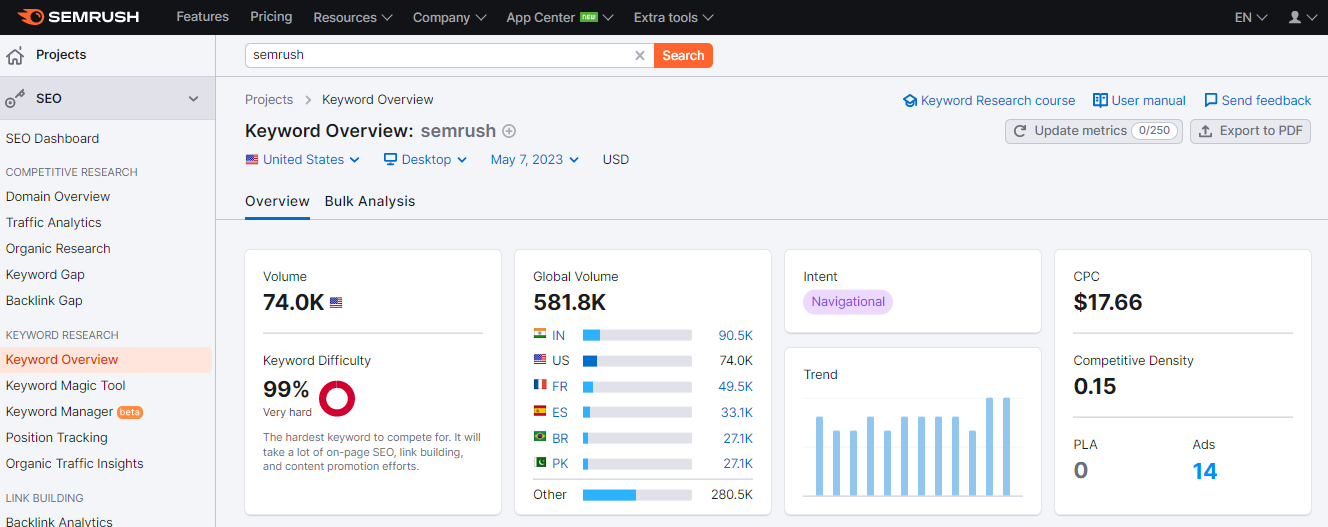Click the France flag in Global Volume
Screen dimensions: 1328x527
tap(540, 386)
